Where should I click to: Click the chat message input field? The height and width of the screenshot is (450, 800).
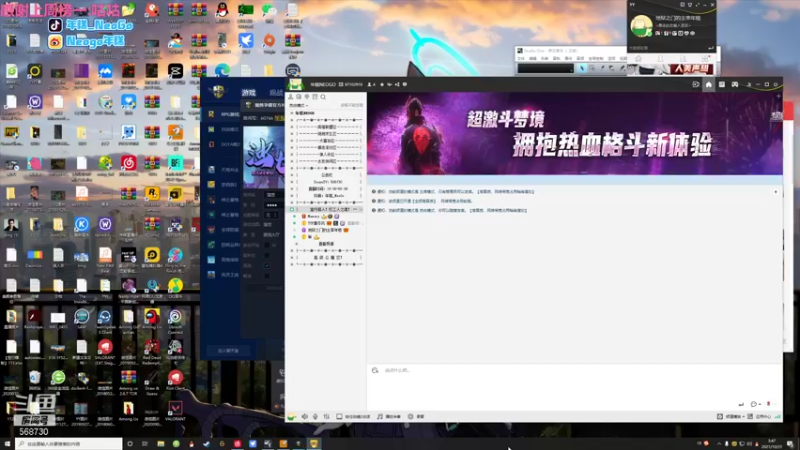(574, 383)
